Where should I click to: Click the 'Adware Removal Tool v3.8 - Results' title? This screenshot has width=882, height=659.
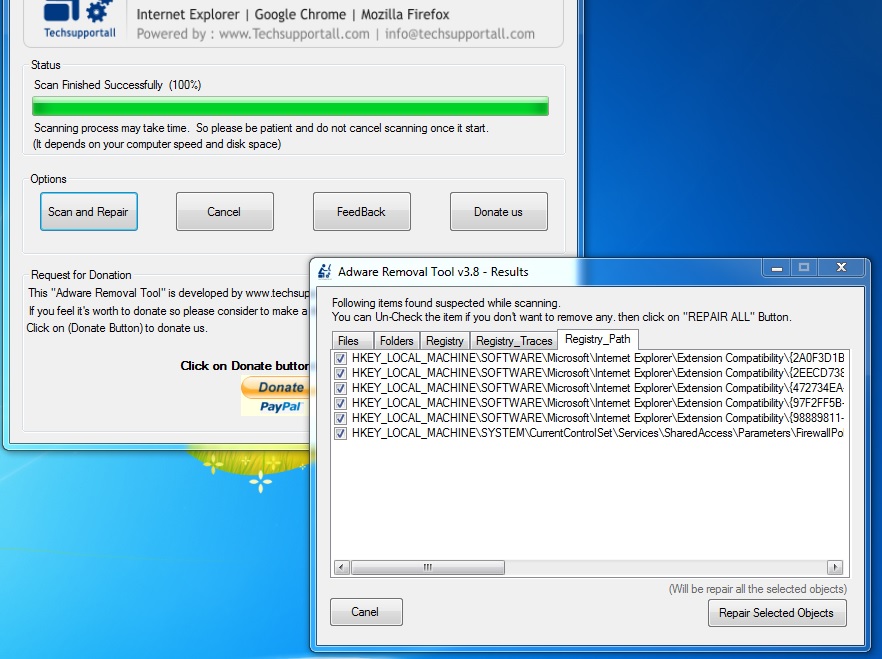coord(433,272)
